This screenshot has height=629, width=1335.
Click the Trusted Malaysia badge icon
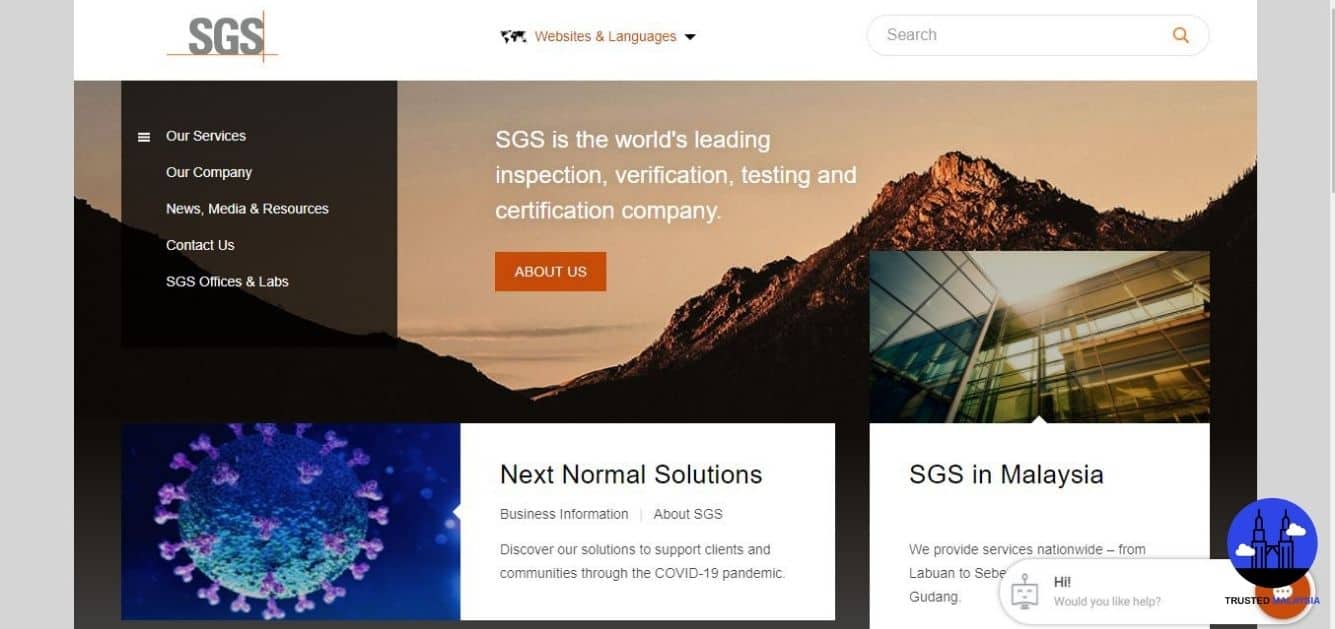click(x=1272, y=543)
